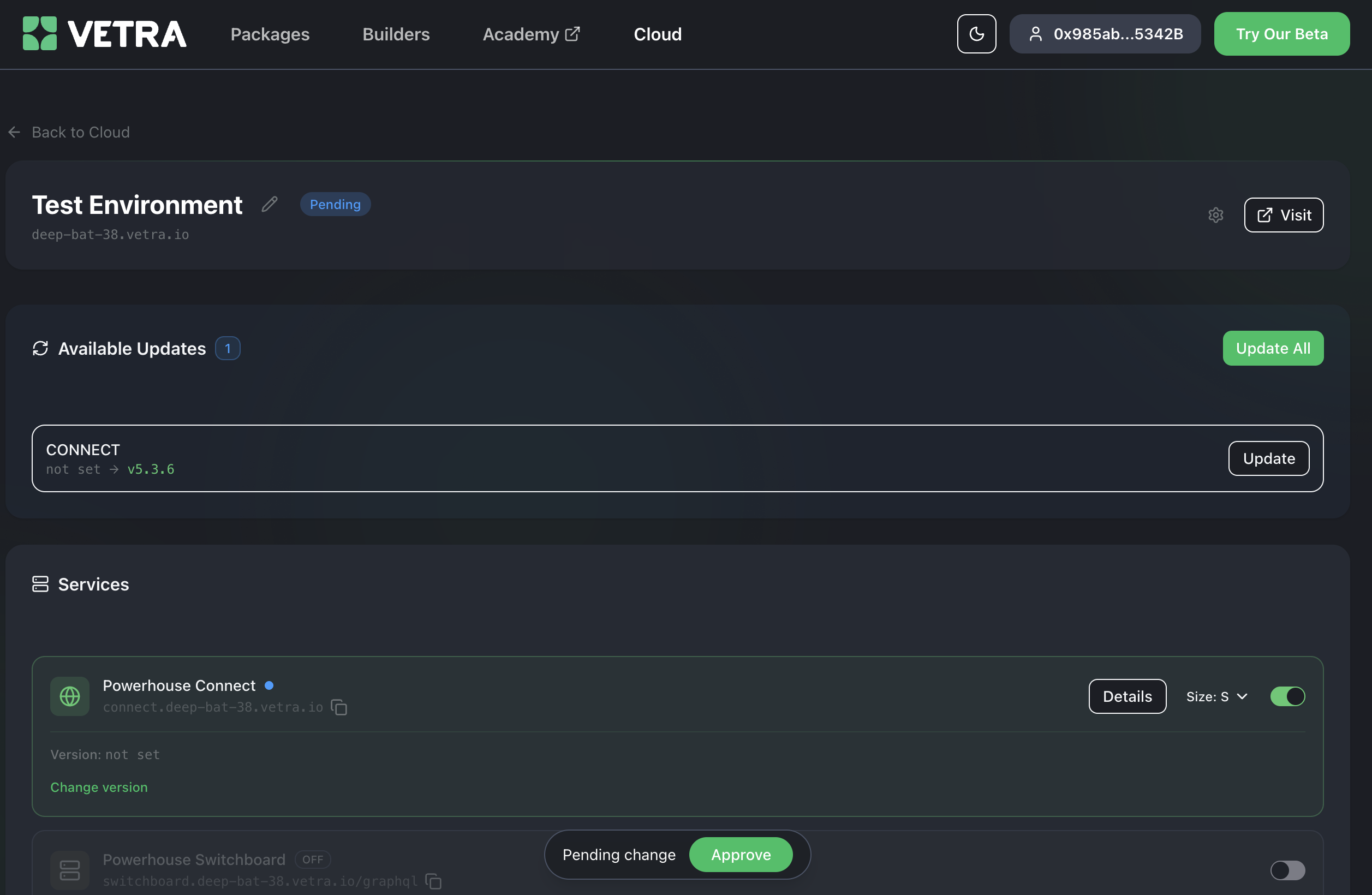Disable the Powerhouse Connect toggle
1372x895 pixels.
[1287, 696]
